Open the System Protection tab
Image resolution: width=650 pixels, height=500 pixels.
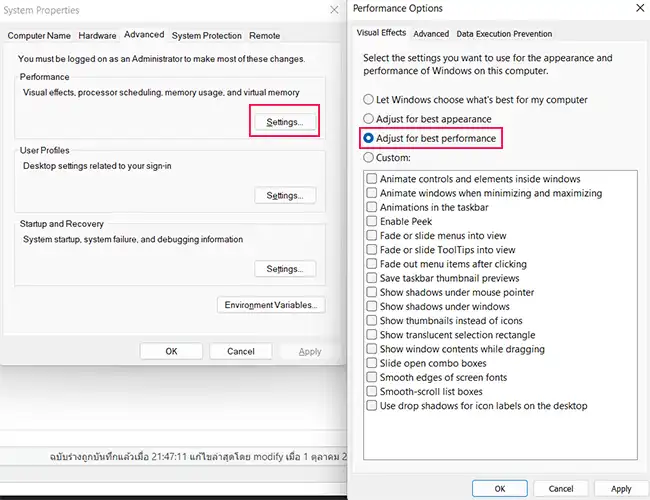pyautogui.click(x=205, y=35)
